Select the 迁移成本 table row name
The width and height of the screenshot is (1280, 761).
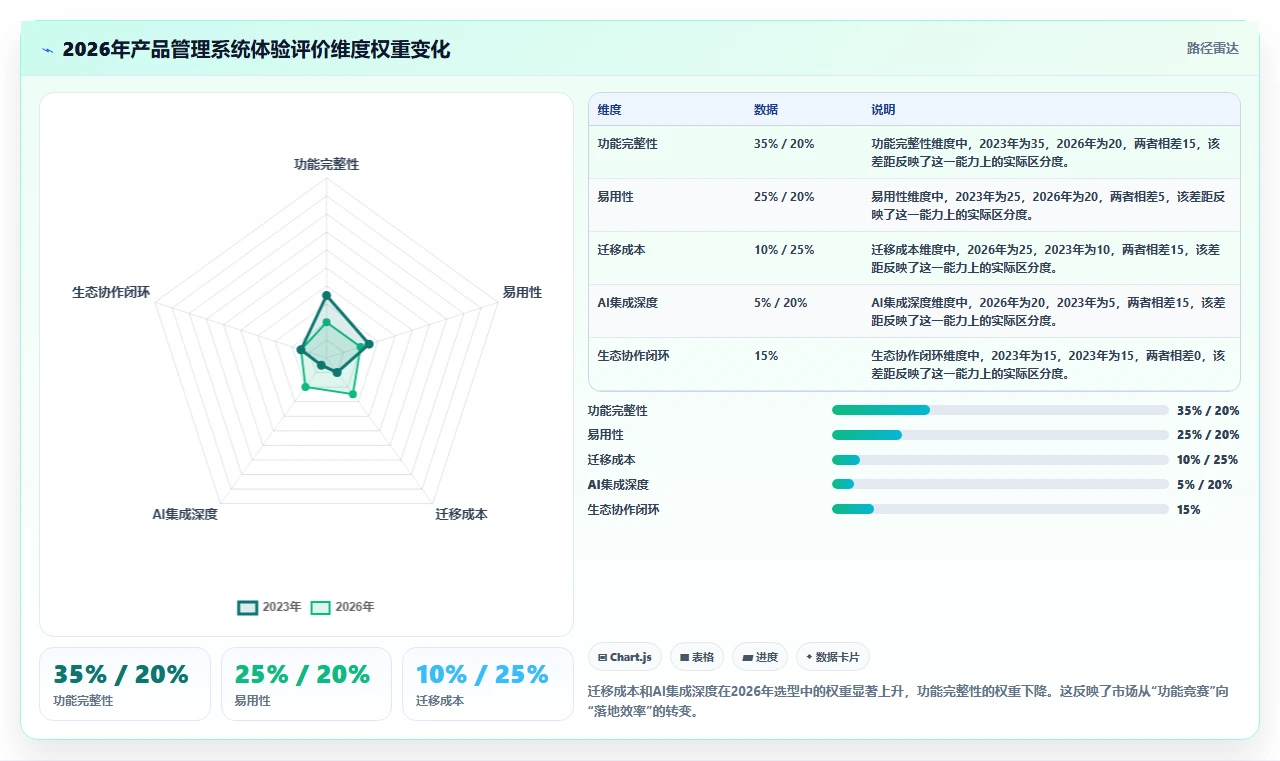621,250
